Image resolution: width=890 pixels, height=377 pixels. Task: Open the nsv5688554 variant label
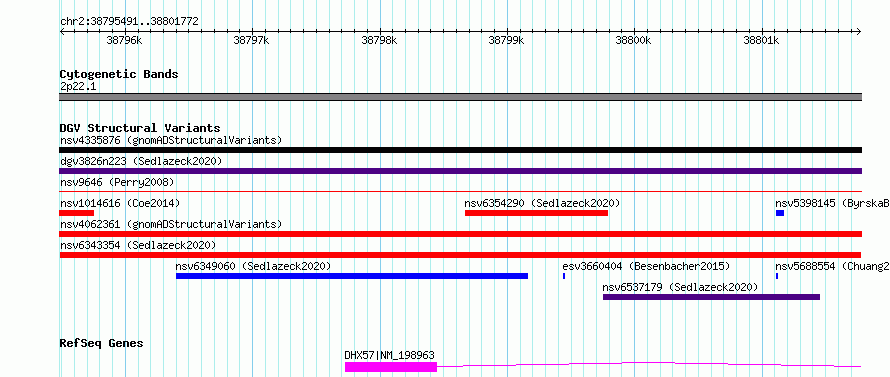point(833,266)
